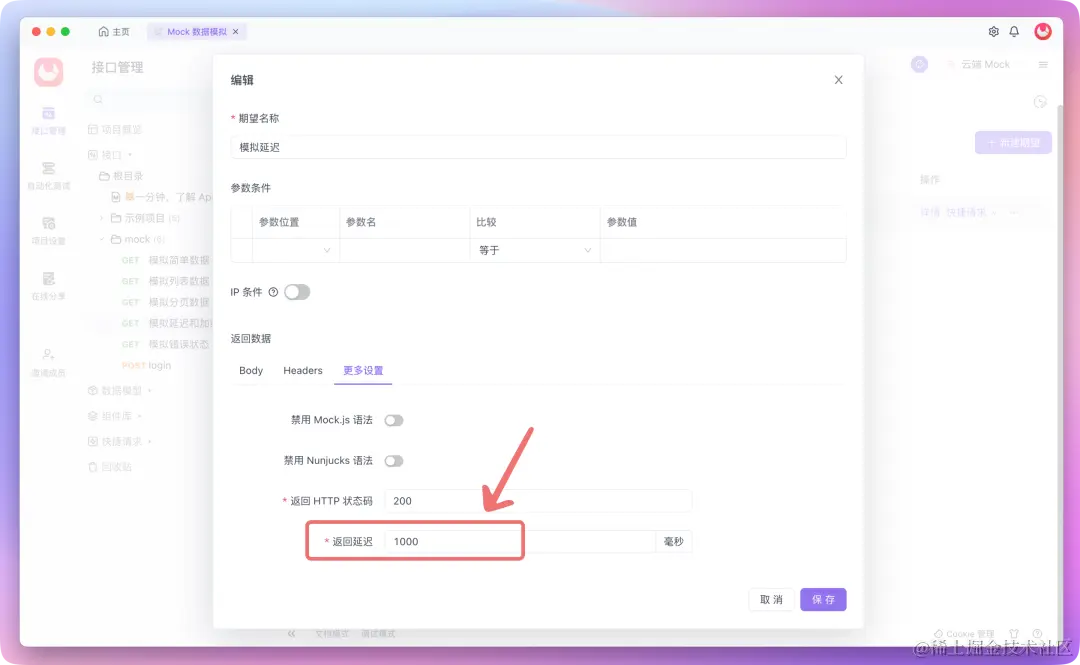Open the 根目录 folder
The height and width of the screenshot is (665, 1080).
(121, 176)
